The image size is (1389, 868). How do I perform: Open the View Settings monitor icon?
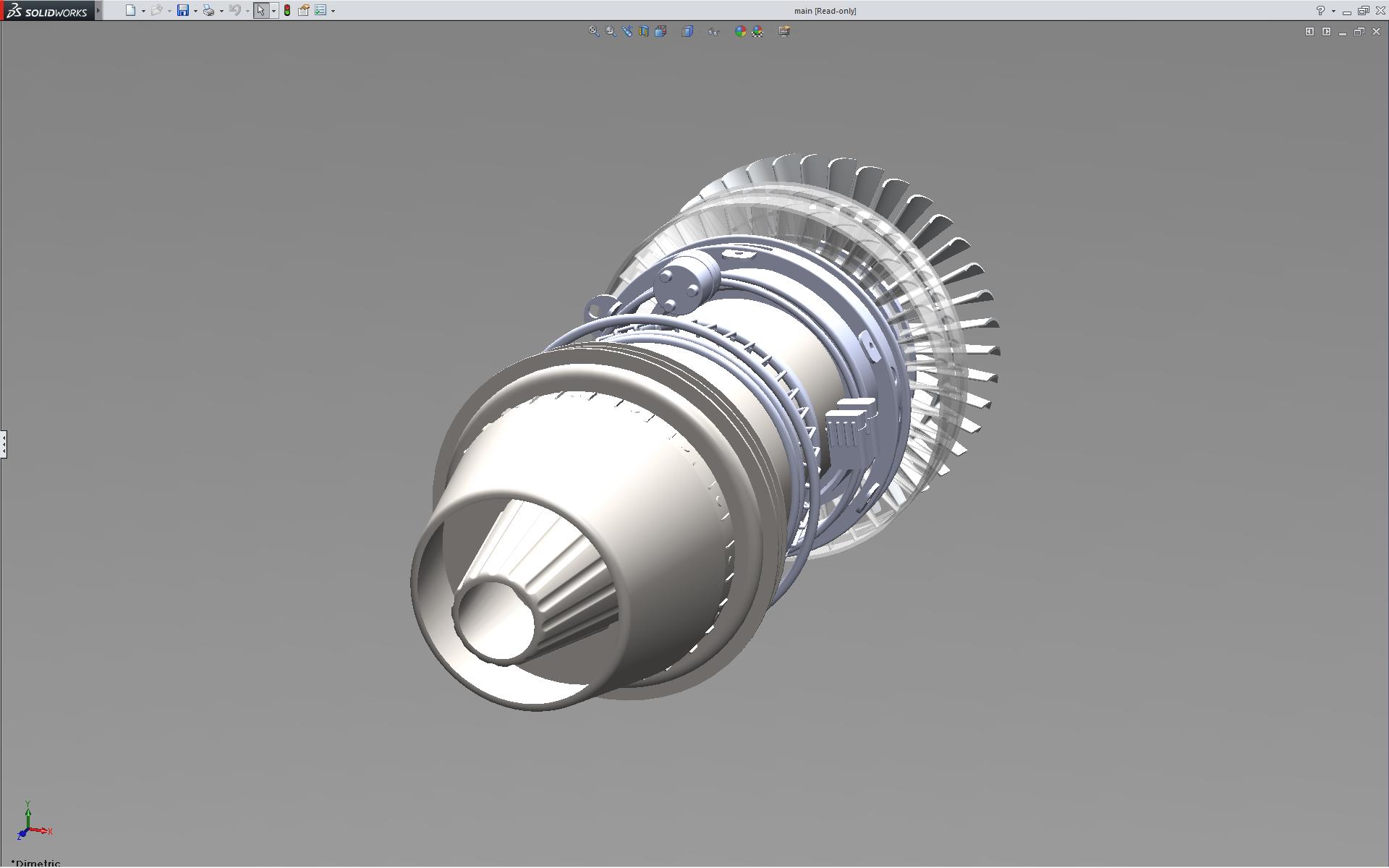784,31
